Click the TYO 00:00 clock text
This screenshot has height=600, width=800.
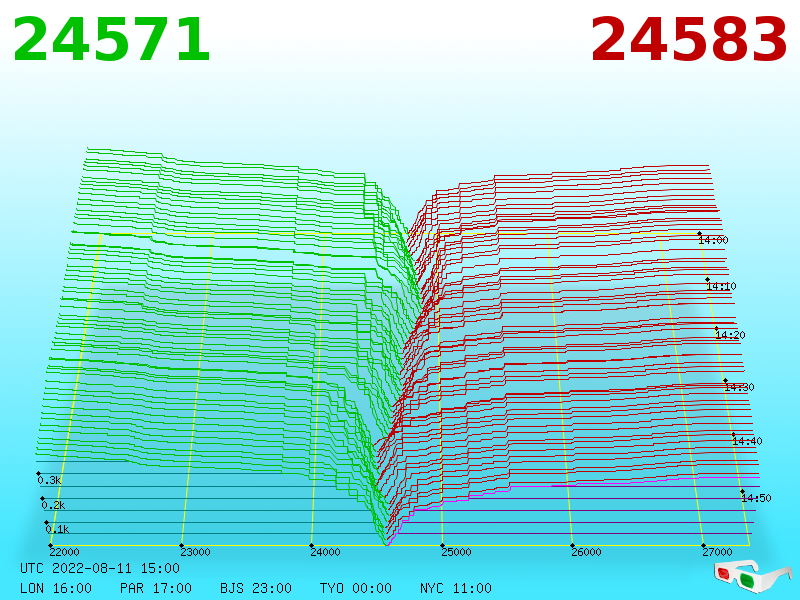click(356, 588)
